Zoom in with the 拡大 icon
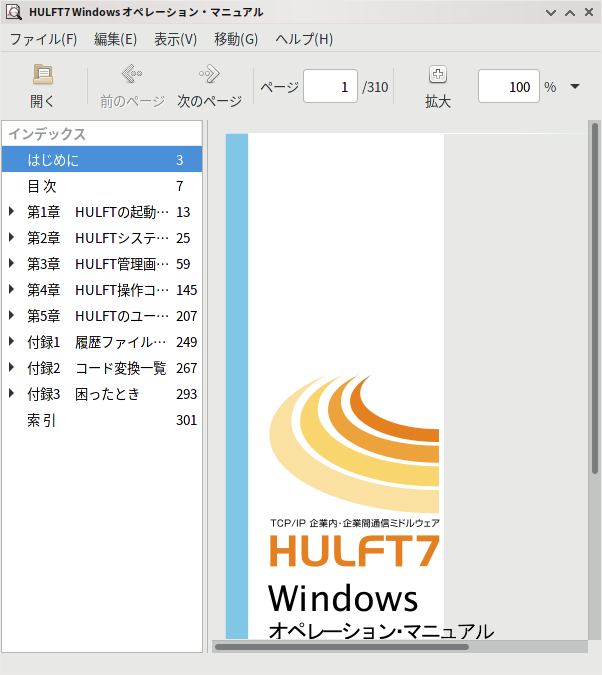This screenshot has height=675, width=602. click(x=438, y=74)
